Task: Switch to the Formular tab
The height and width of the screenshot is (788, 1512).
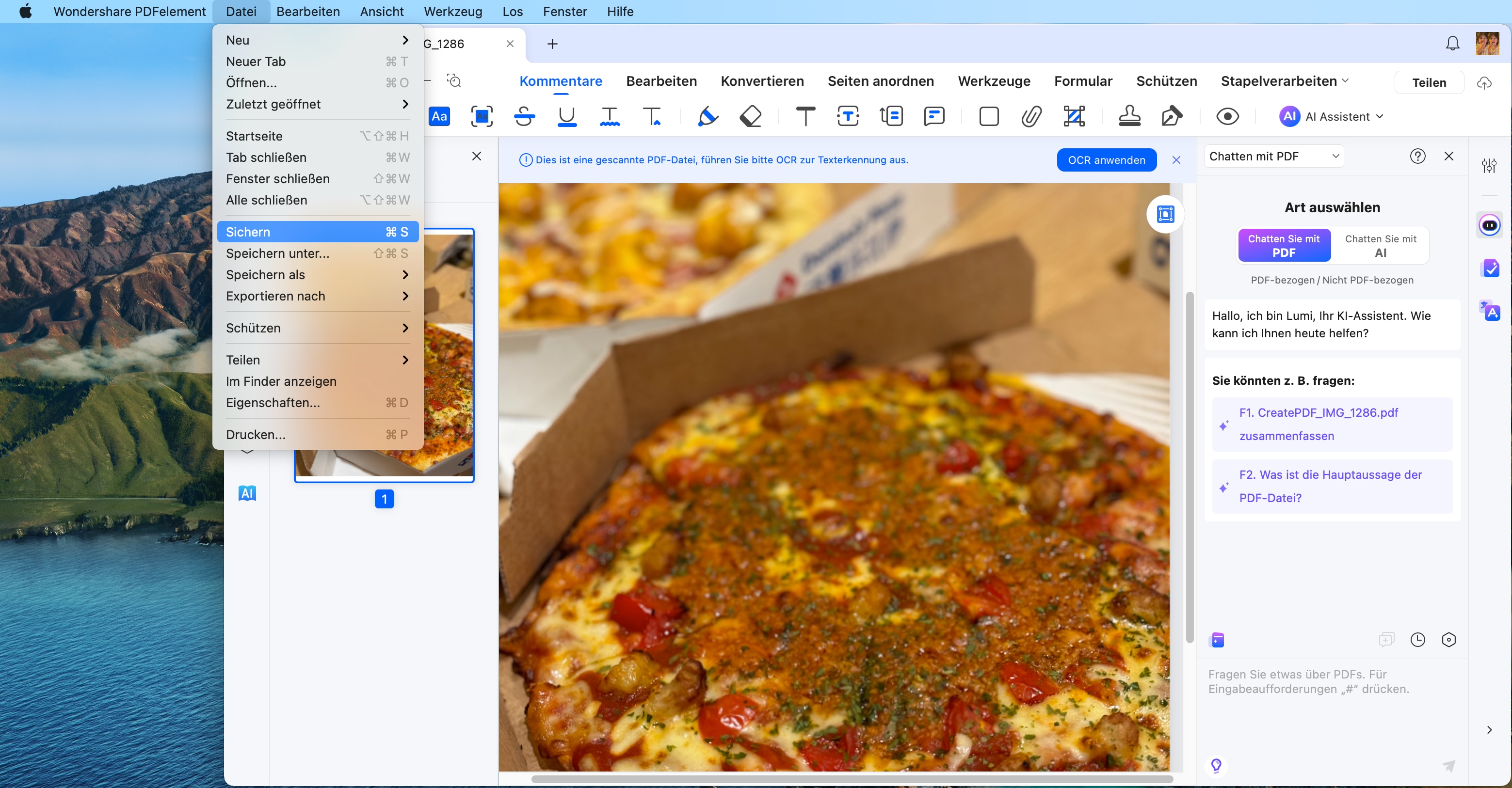Action: (x=1083, y=81)
